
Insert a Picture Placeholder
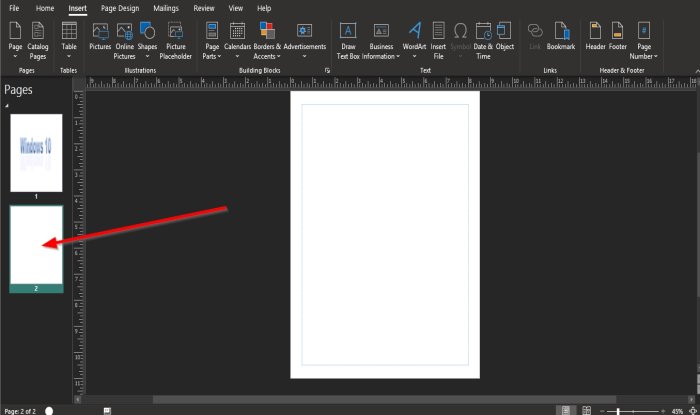(175, 41)
